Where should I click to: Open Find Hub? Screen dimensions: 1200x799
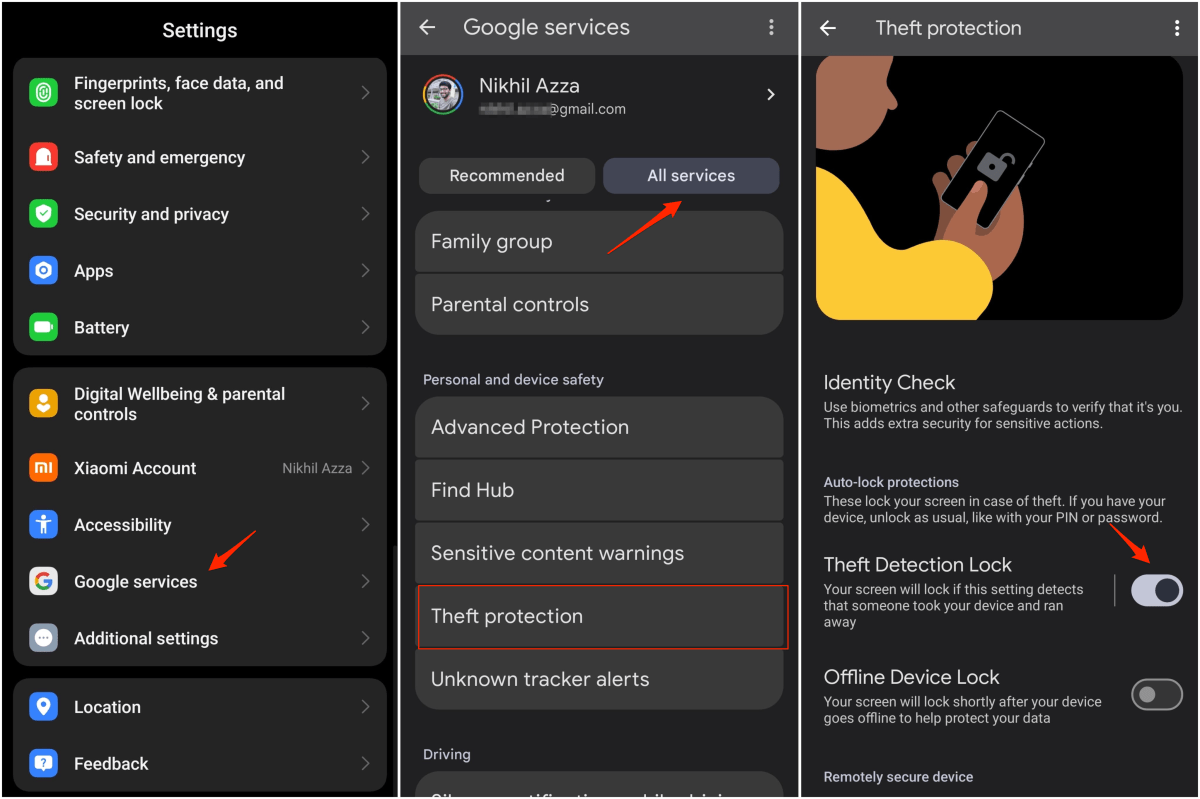tap(599, 490)
